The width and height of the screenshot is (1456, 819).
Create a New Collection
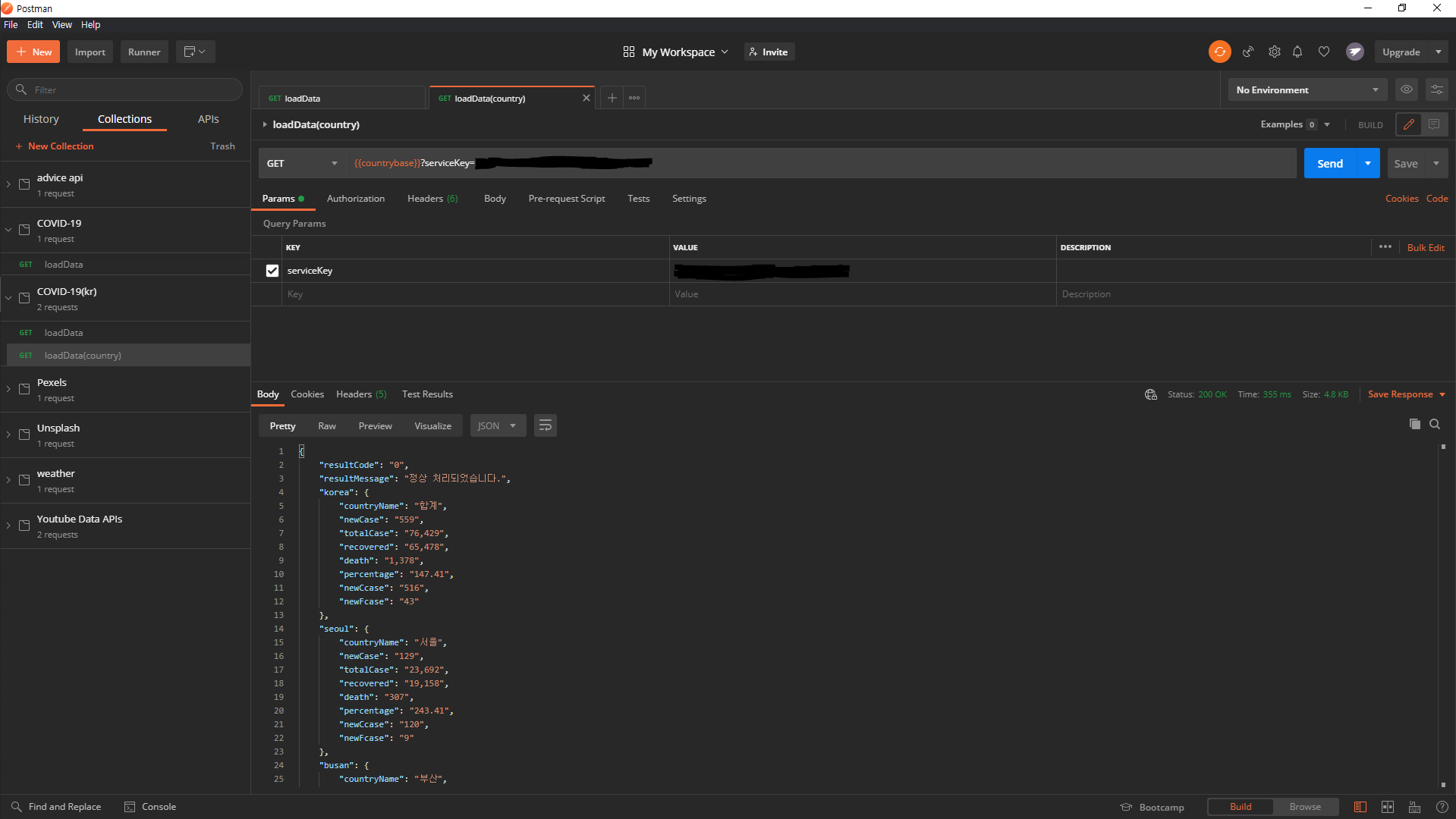tap(55, 146)
